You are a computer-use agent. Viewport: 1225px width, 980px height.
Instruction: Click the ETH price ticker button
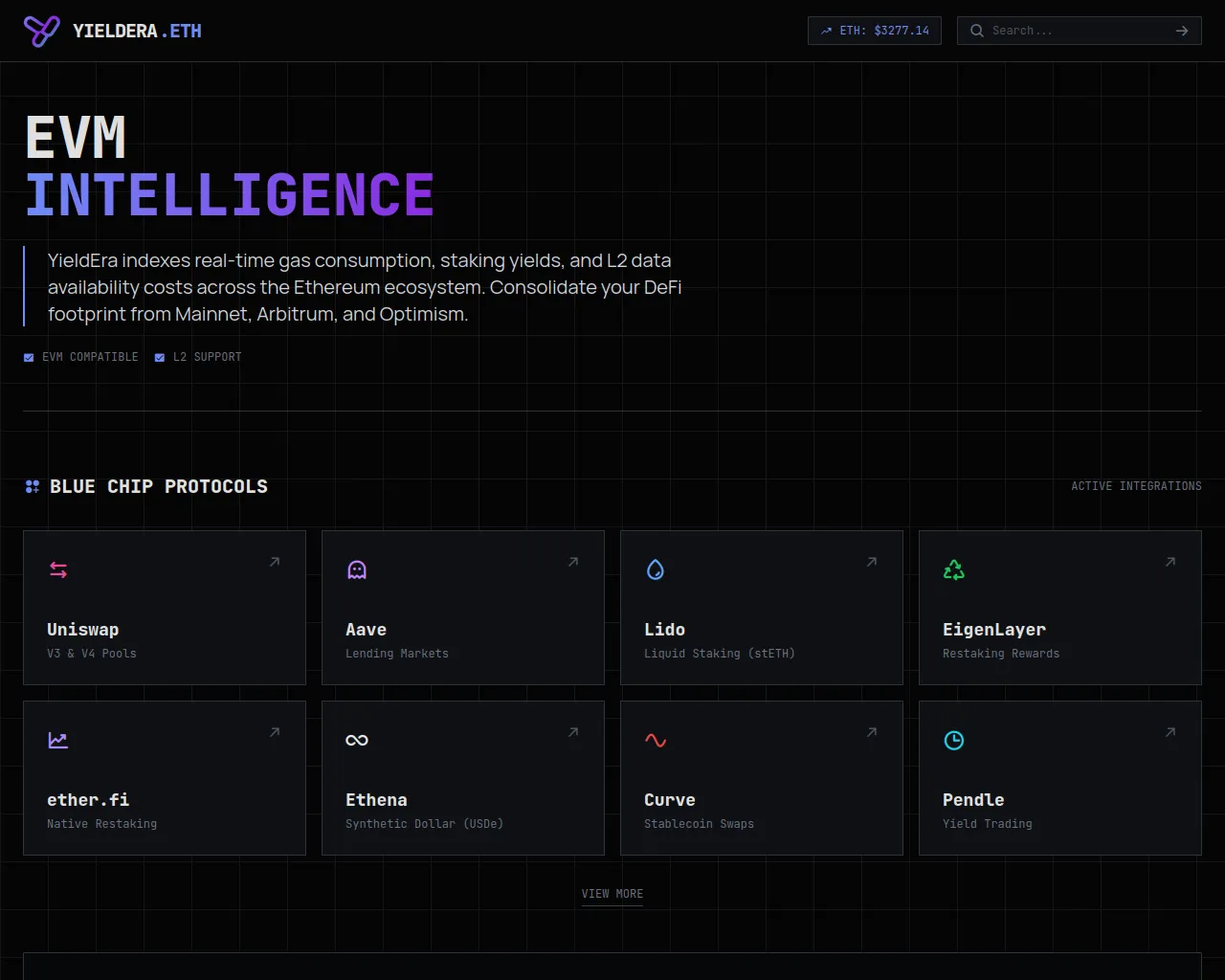pyautogui.click(x=875, y=31)
